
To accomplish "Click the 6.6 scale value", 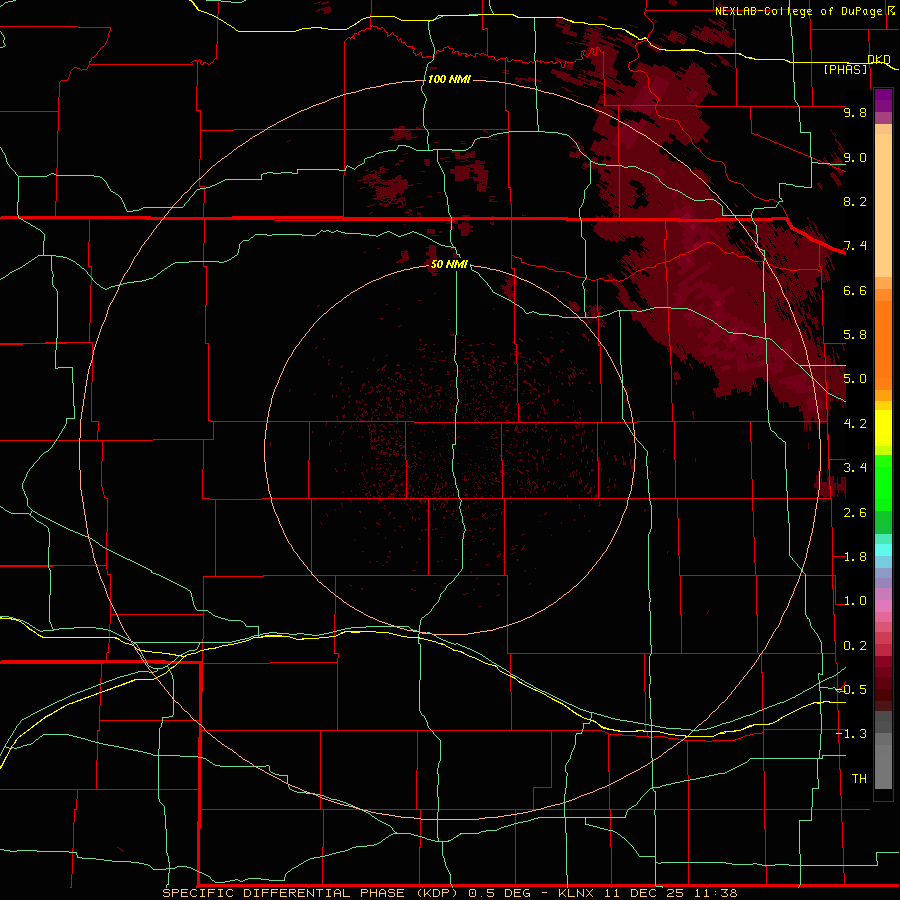I will tap(855, 290).
